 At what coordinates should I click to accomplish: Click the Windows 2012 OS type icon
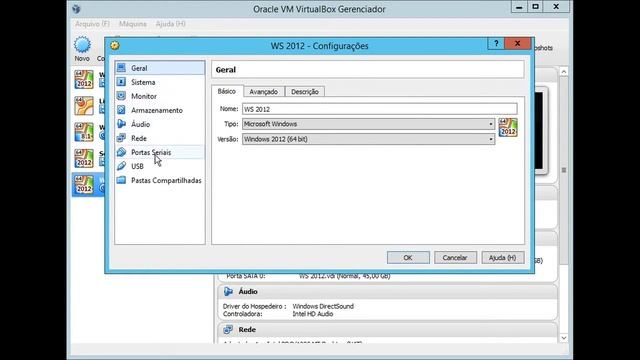coord(508,127)
